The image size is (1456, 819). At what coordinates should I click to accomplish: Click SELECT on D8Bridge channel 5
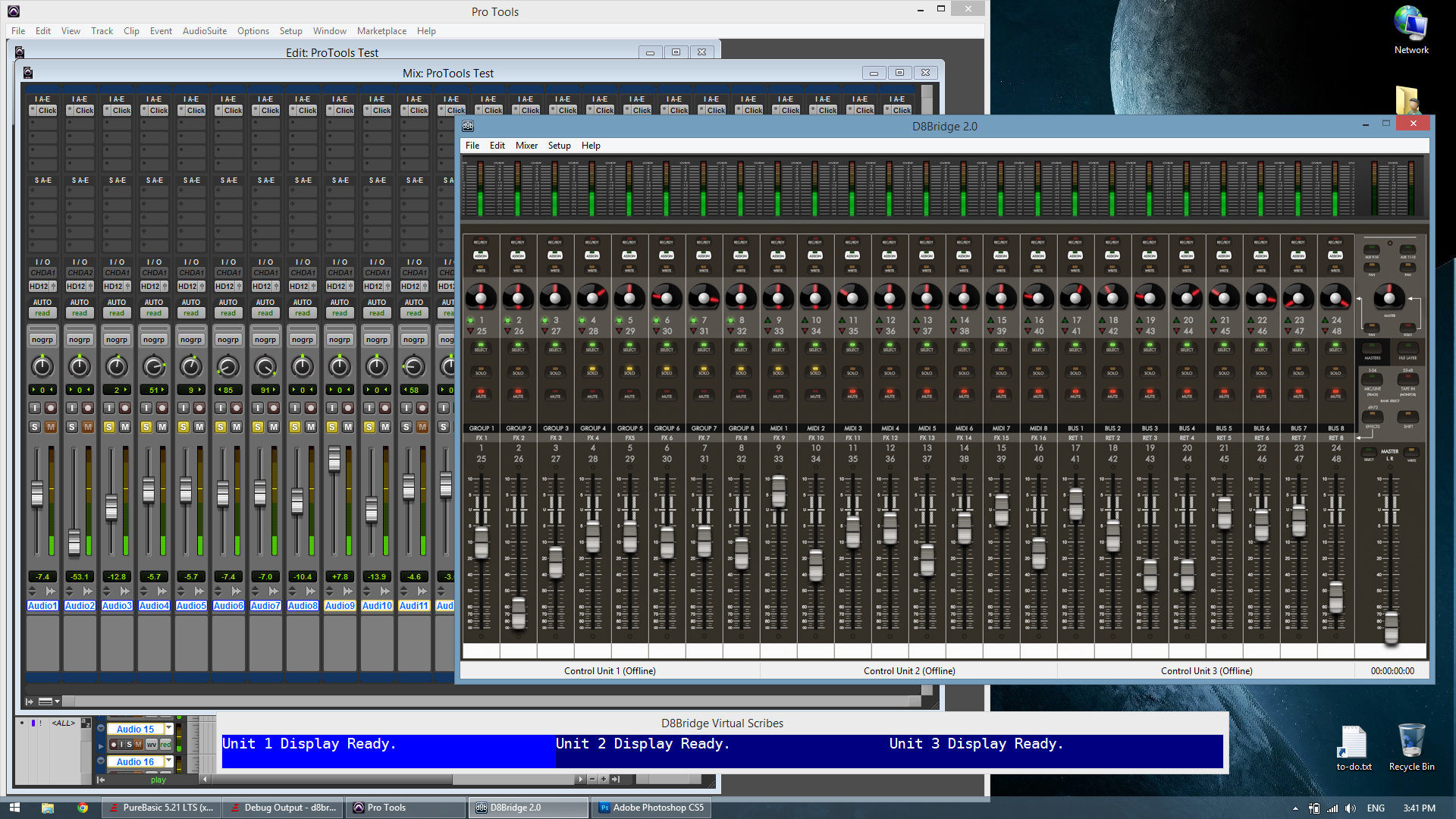coord(629,347)
